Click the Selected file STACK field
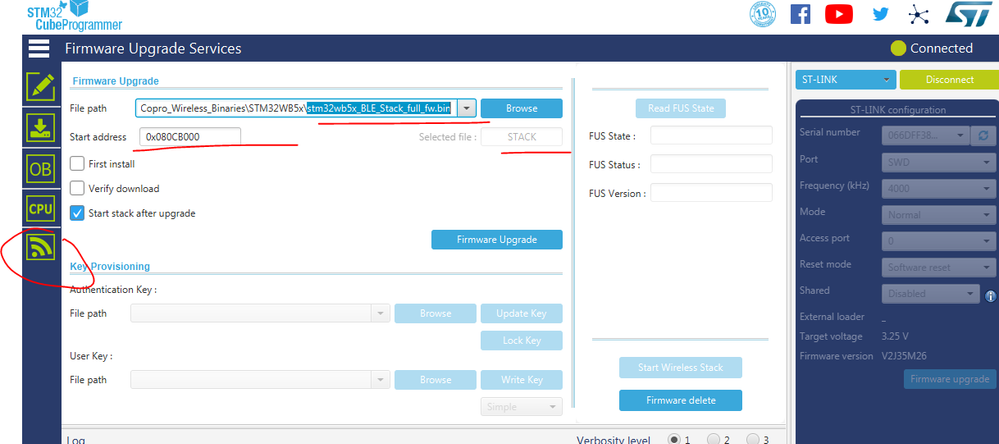 [x=521, y=137]
